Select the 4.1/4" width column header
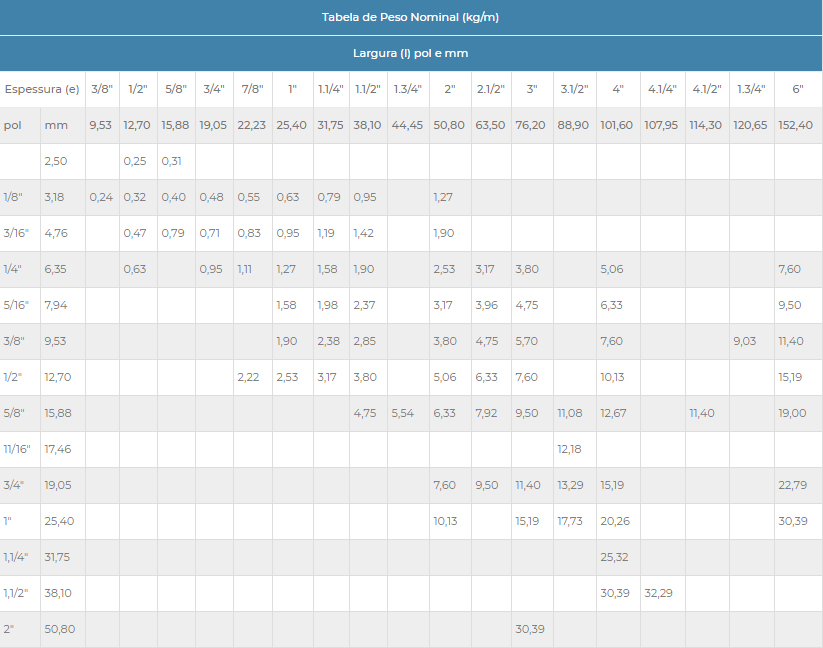 click(x=662, y=89)
